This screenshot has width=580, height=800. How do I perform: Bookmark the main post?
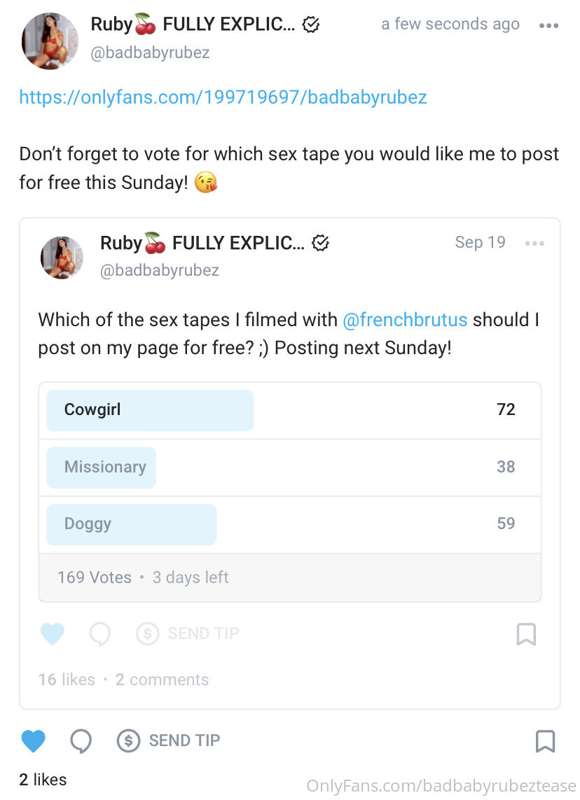coord(545,741)
